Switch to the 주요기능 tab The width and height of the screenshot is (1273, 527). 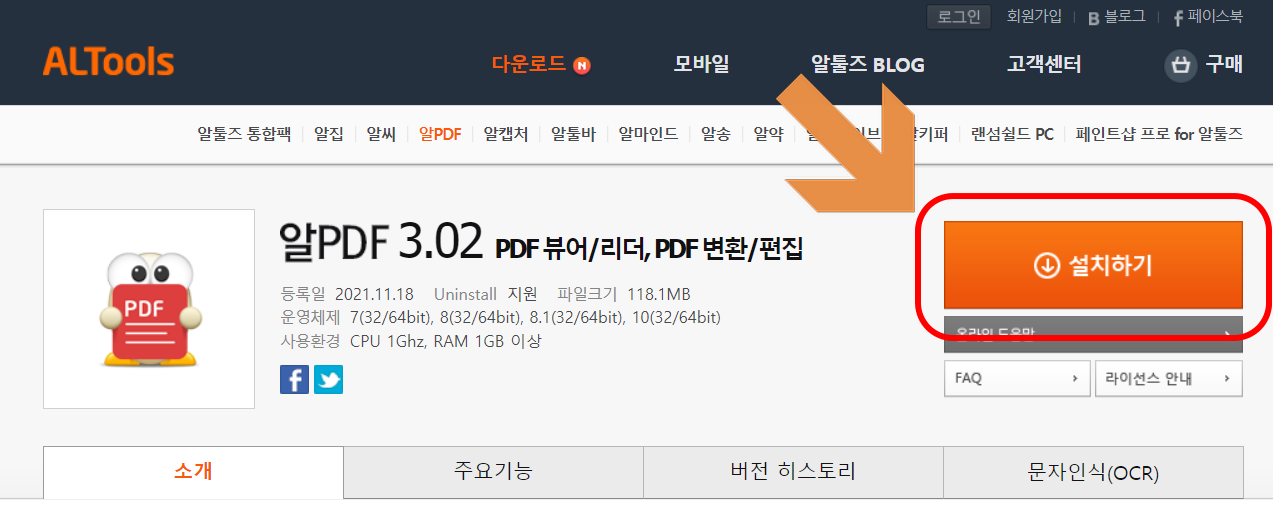(493, 472)
